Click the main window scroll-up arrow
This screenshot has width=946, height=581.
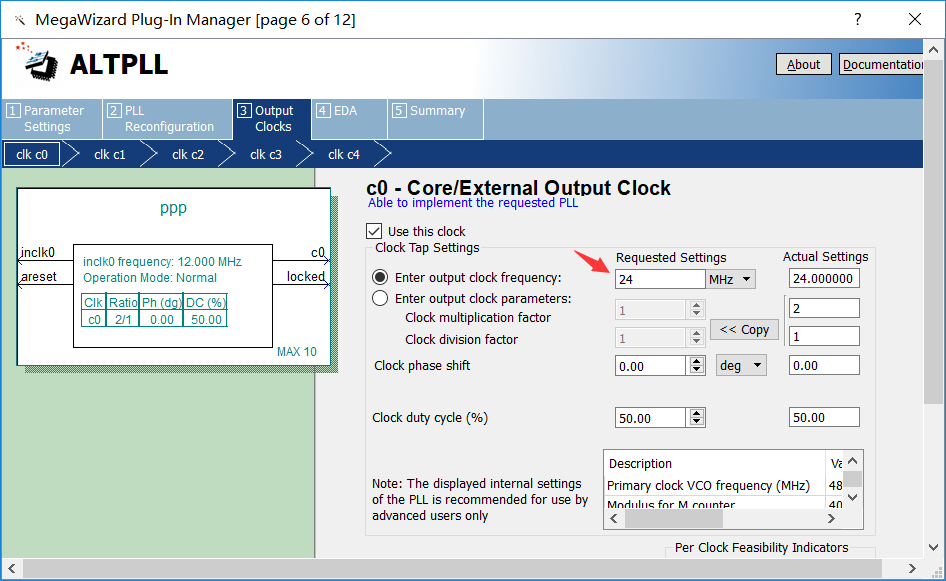(x=933, y=50)
